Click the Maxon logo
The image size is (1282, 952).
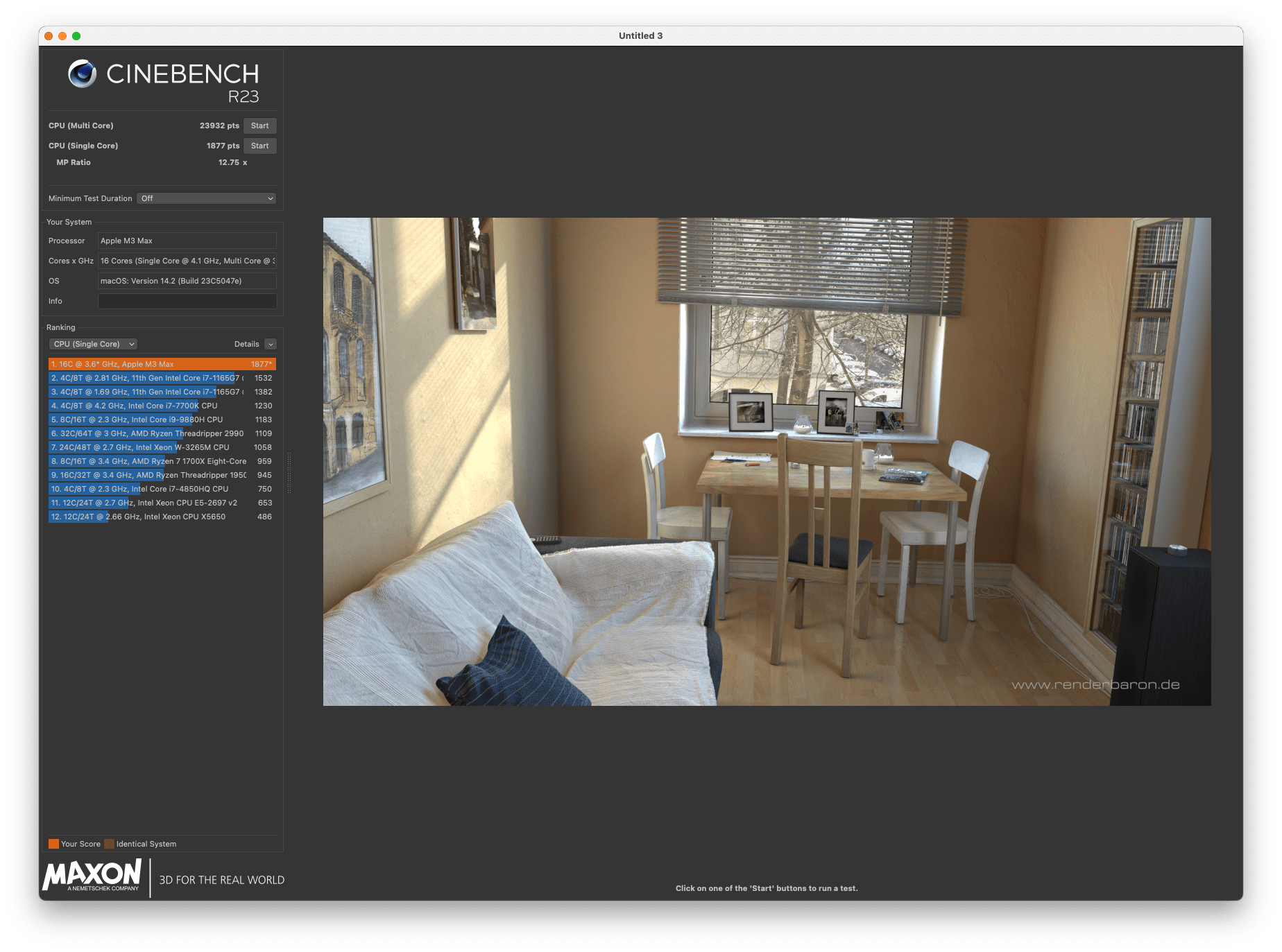pos(92,875)
